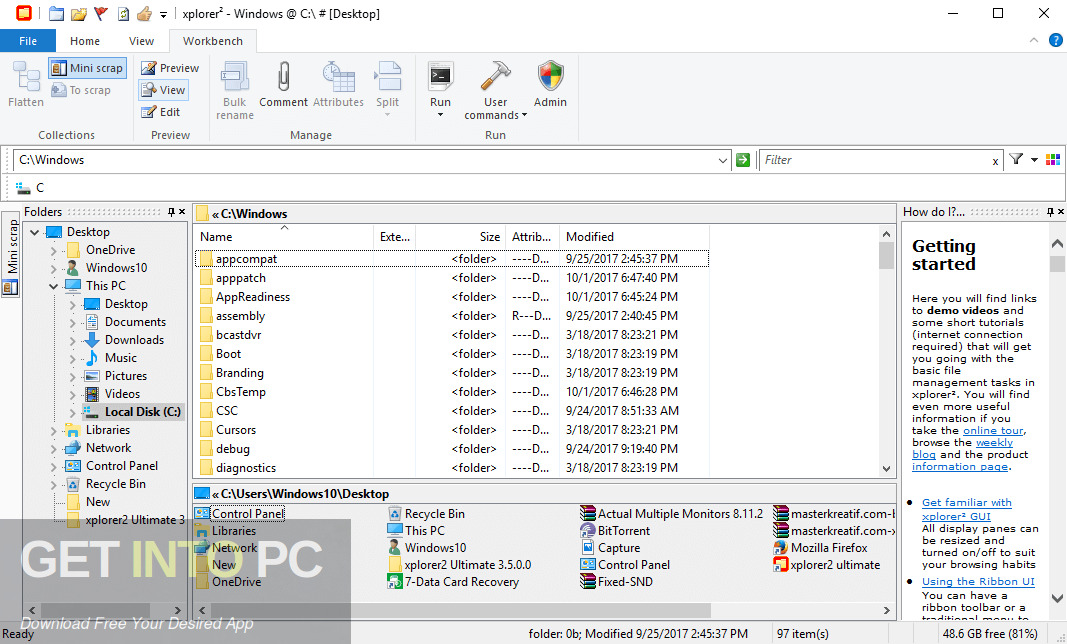The height and width of the screenshot is (644, 1067).
Task: Select the Mozilla Firefox shortcut
Action: coord(820,548)
